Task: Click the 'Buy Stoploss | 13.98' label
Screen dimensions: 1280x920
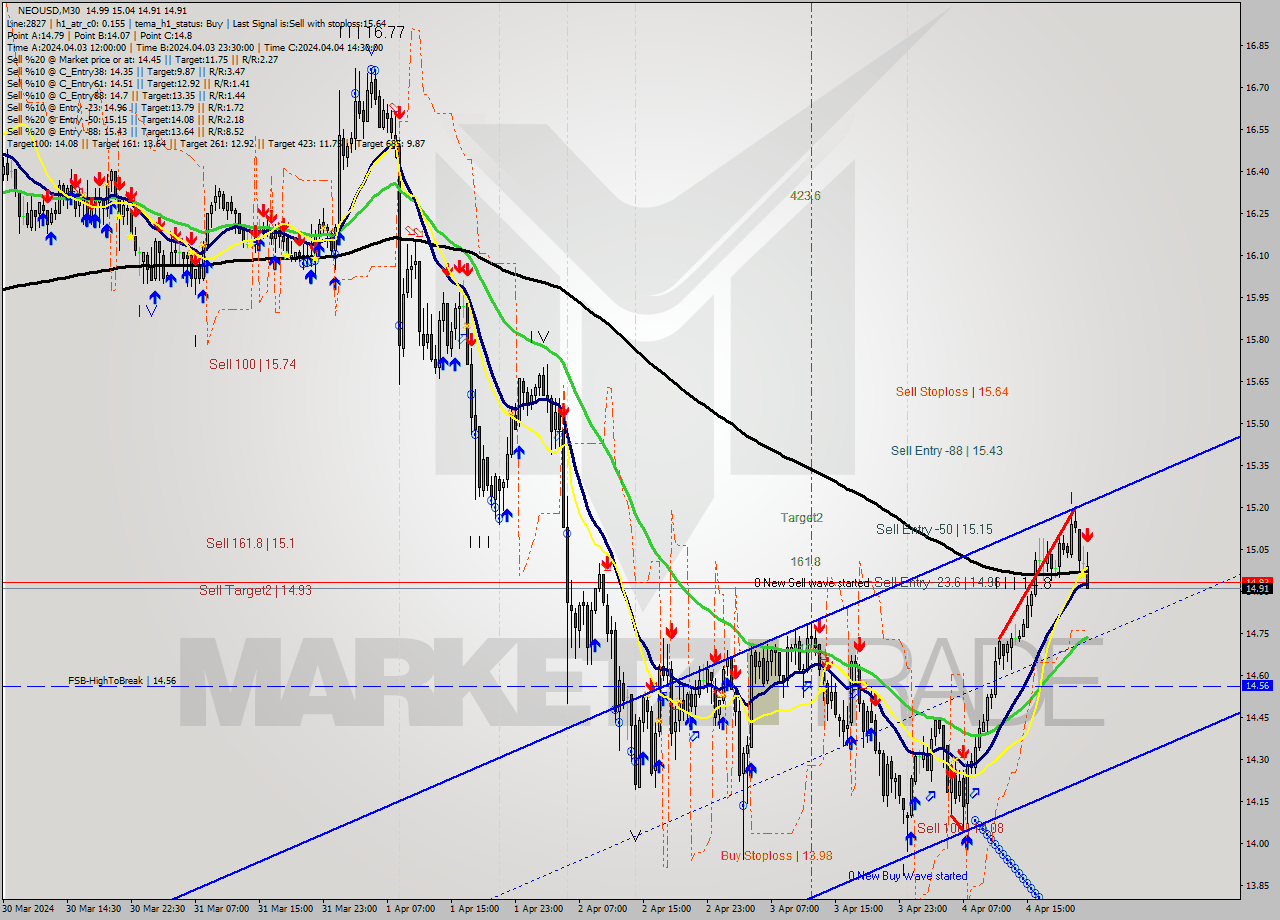Action: (x=776, y=856)
